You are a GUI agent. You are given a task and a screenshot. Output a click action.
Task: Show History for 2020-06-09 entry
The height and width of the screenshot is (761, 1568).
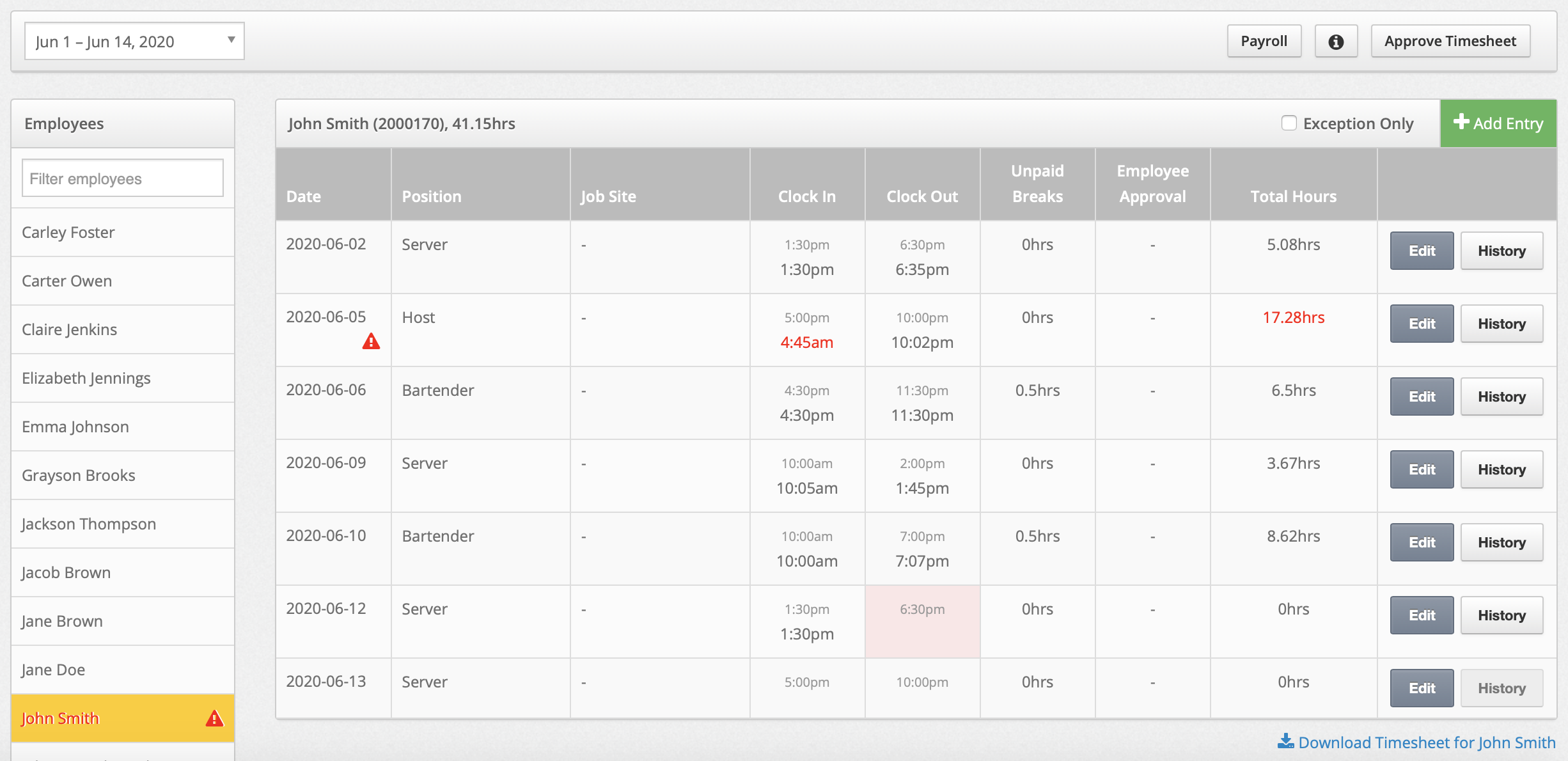tap(1501, 469)
